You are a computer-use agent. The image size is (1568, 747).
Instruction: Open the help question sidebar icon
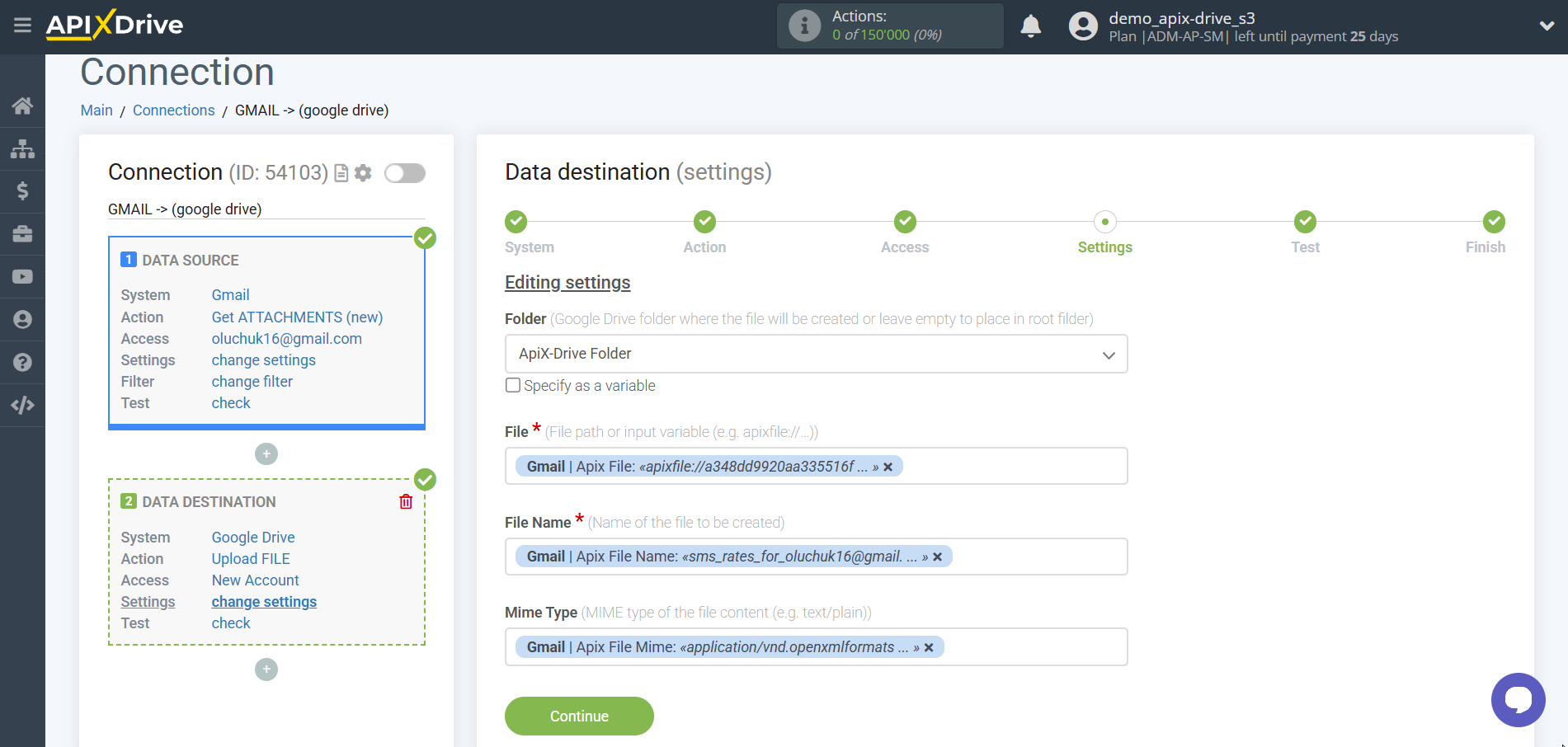pyautogui.click(x=22, y=362)
